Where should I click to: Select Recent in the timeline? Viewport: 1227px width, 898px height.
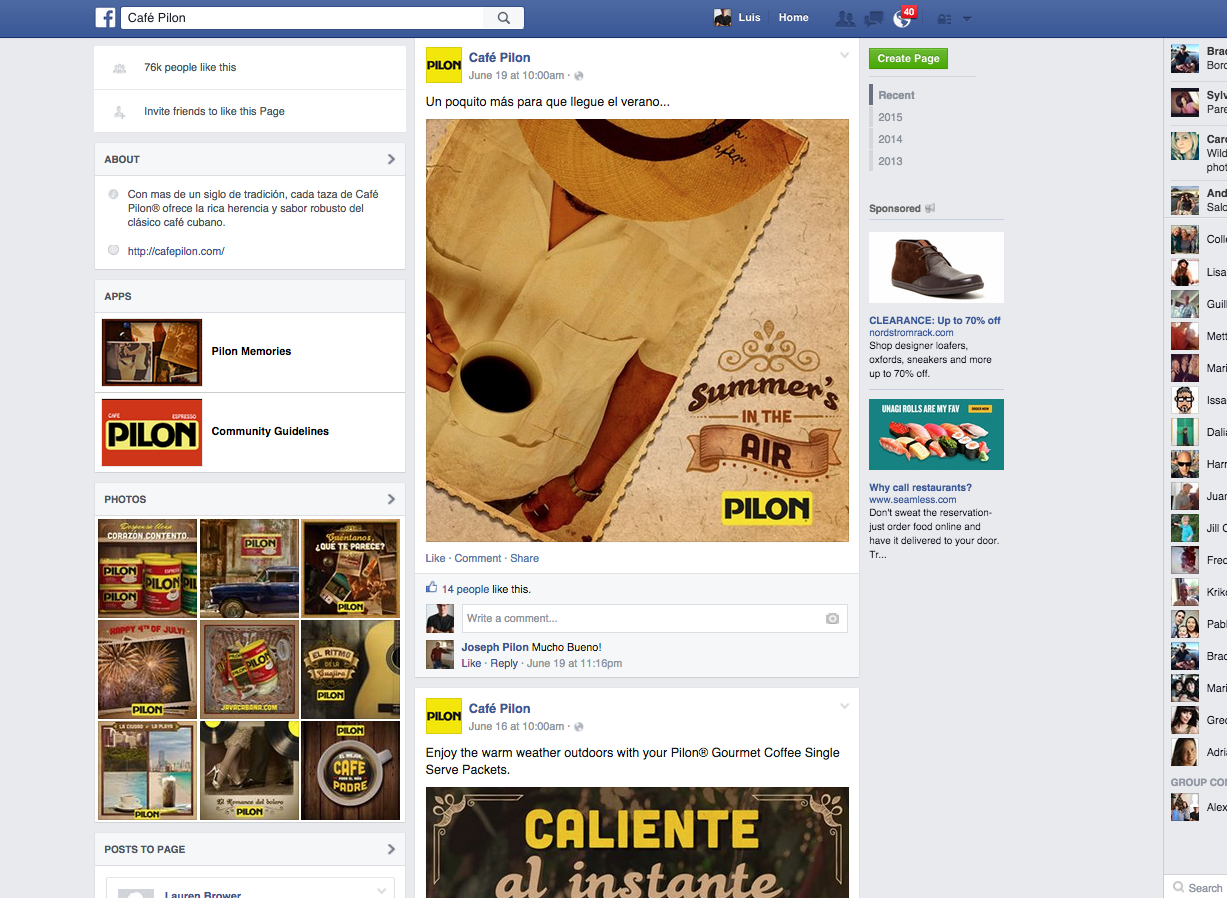click(896, 95)
